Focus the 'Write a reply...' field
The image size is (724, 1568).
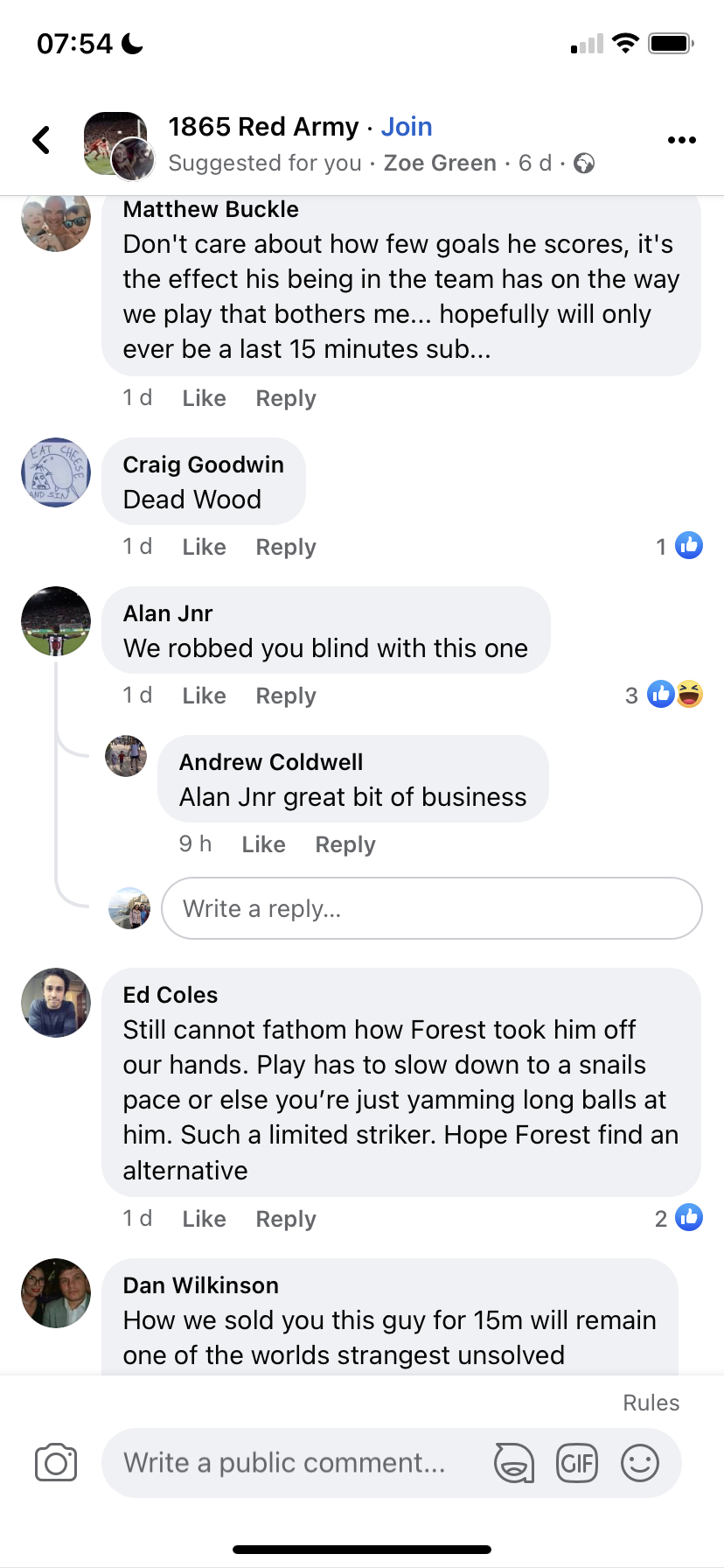tap(432, 908)
